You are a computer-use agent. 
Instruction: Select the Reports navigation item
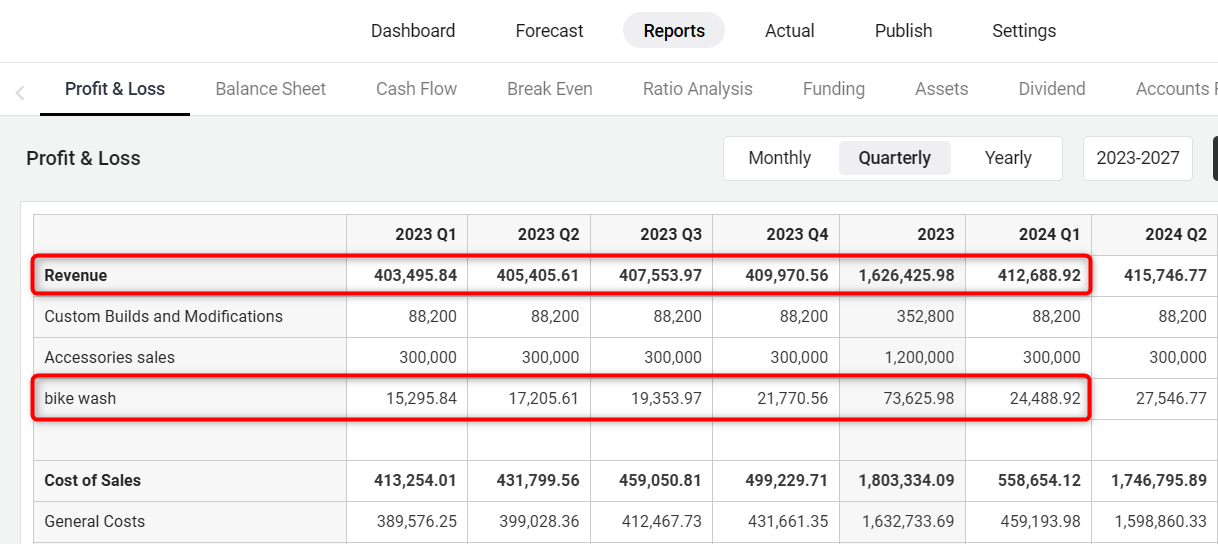(674, 31)
